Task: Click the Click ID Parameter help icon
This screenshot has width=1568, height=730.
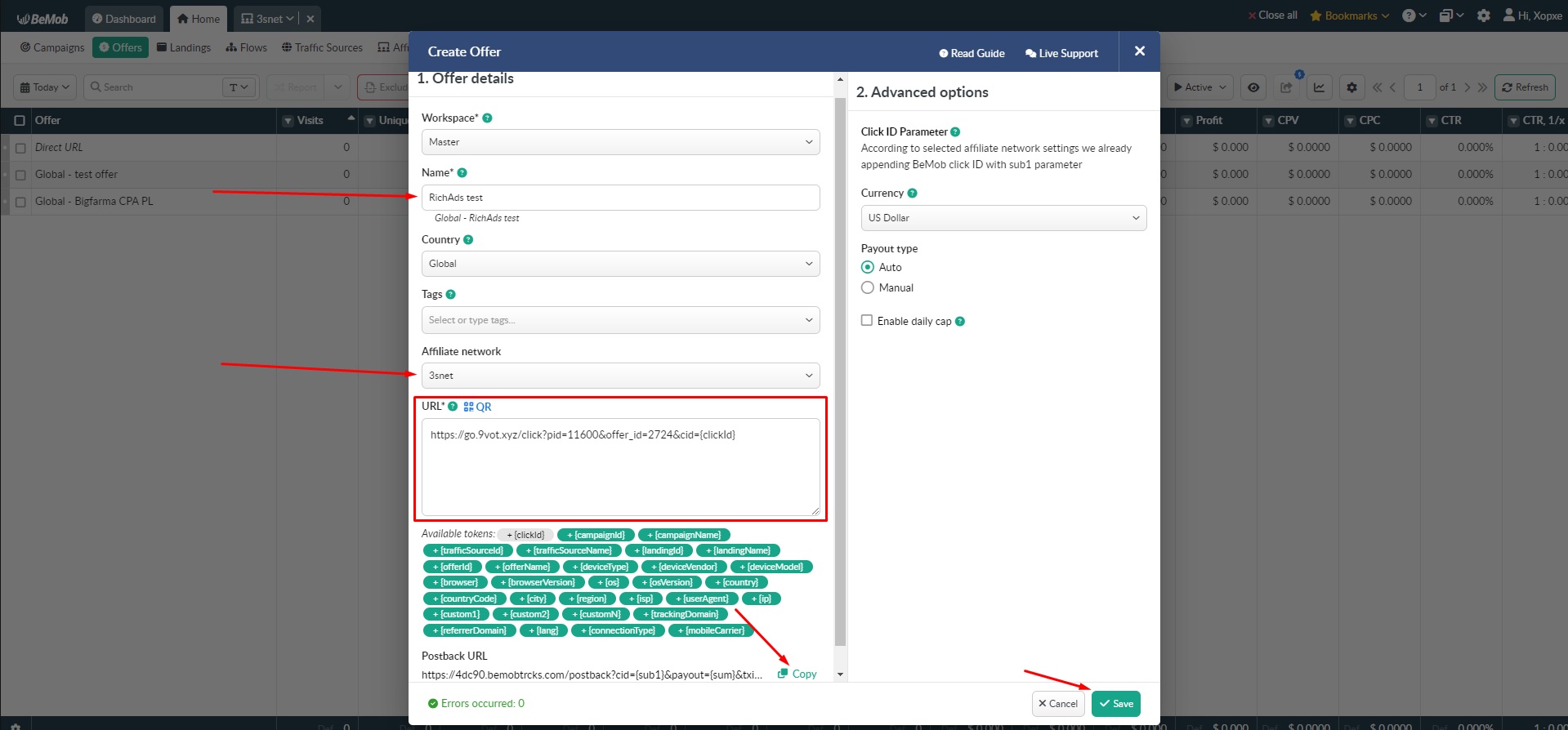Action: tap(955, 131)
